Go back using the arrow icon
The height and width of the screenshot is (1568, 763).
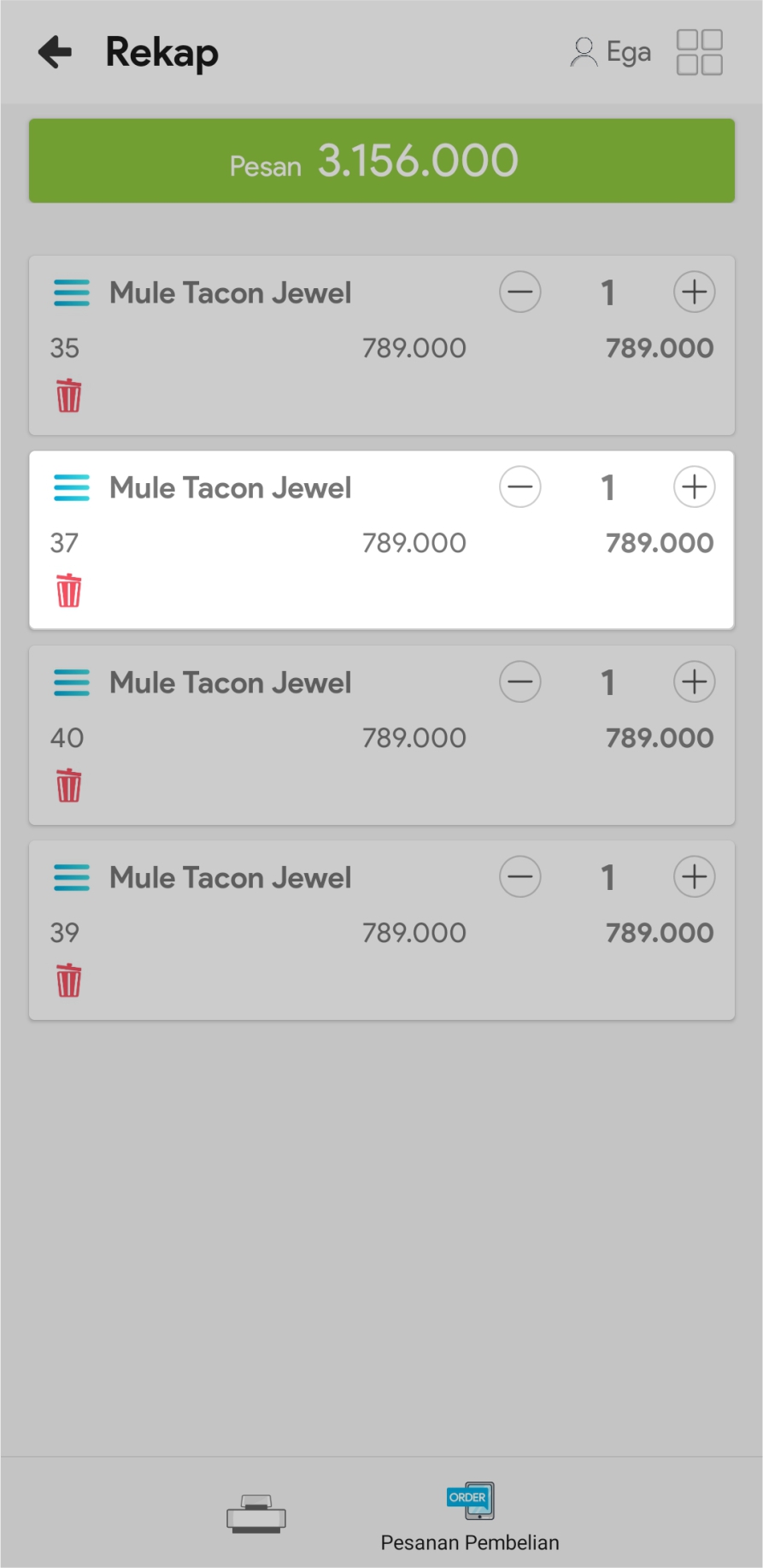(56, 52)
